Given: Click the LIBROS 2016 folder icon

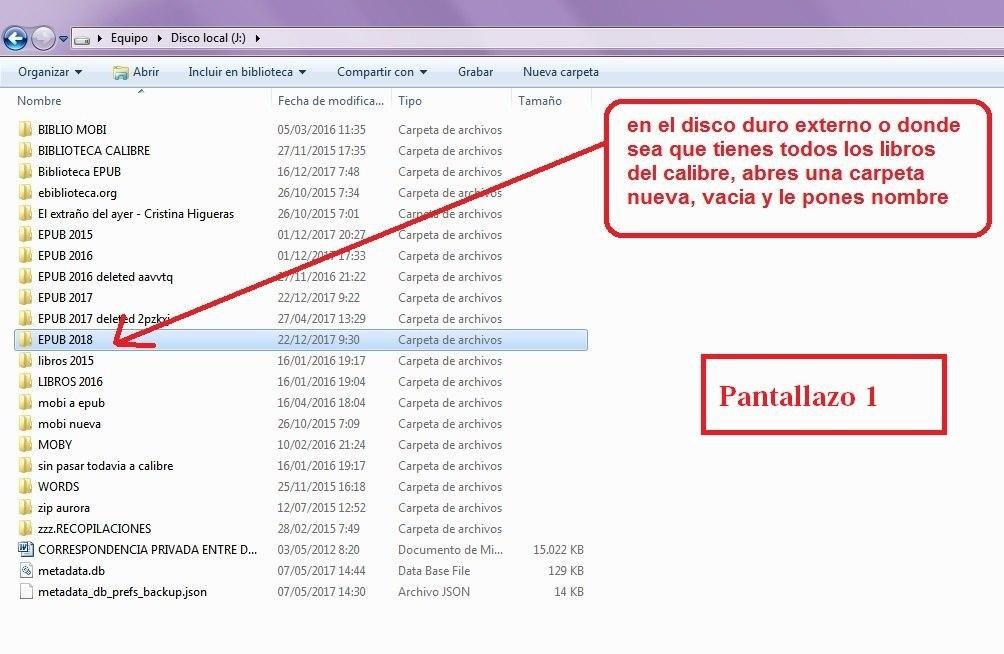Looking at the screenshot, I should (x=26, y=381).
